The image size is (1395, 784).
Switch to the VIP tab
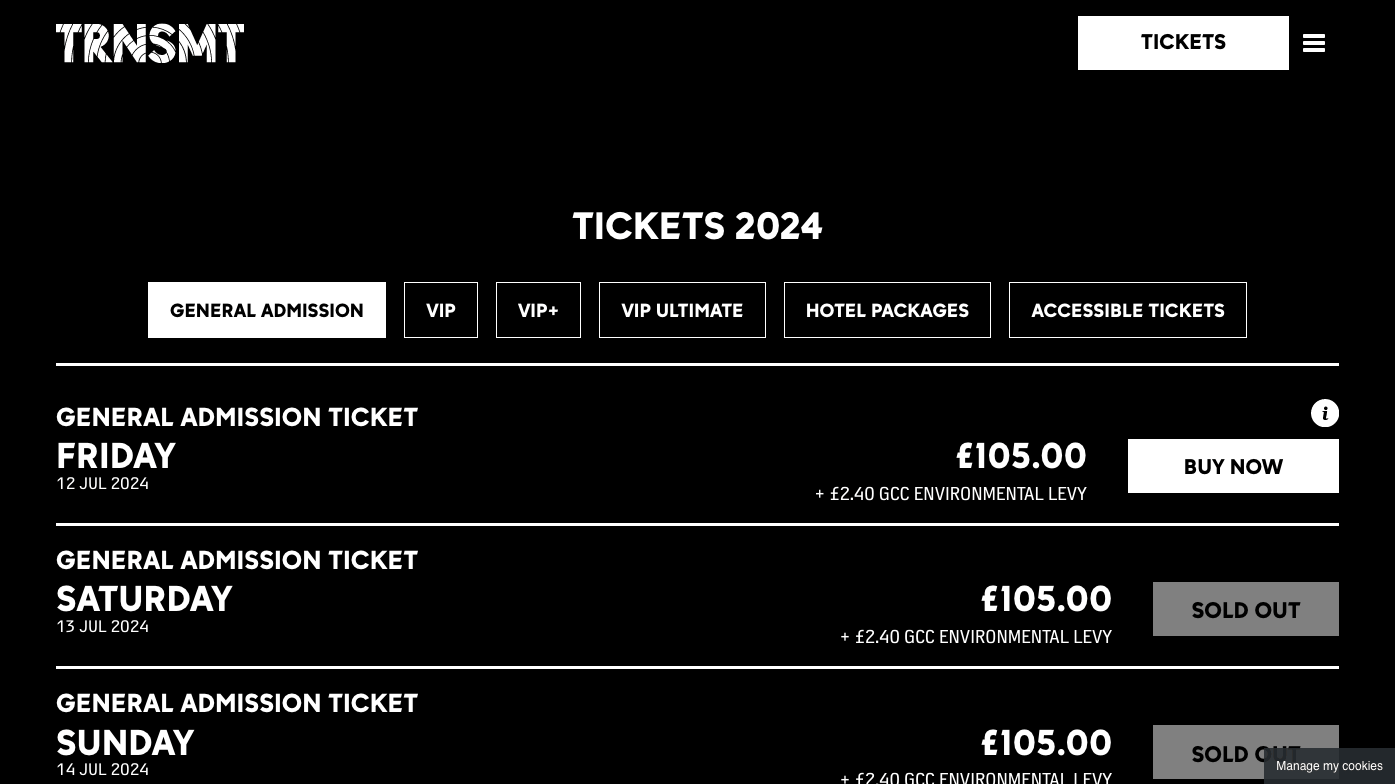click(441, 310)
